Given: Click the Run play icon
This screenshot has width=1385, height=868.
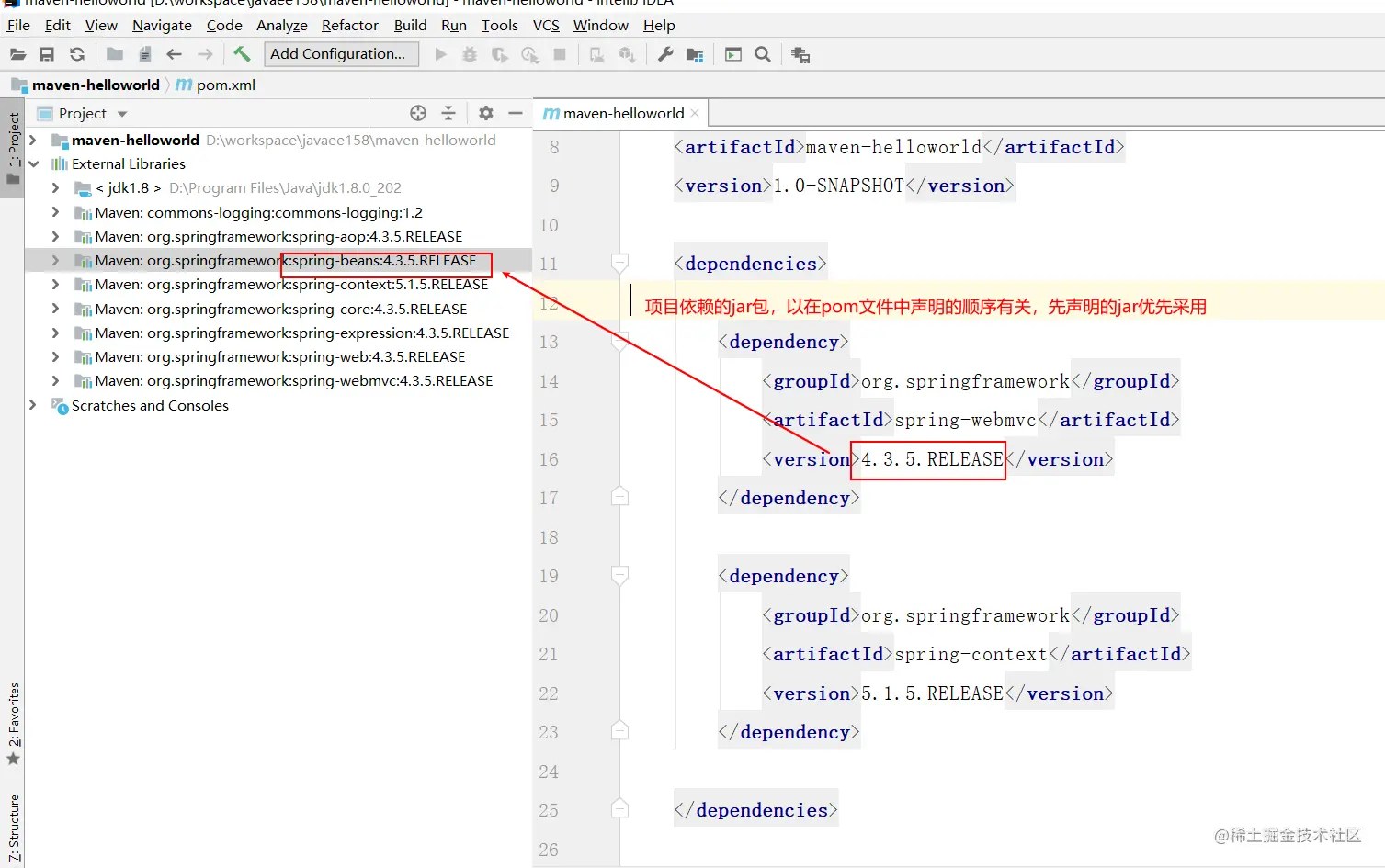Looking at the screenshot, I should click(x=440, y=55).
